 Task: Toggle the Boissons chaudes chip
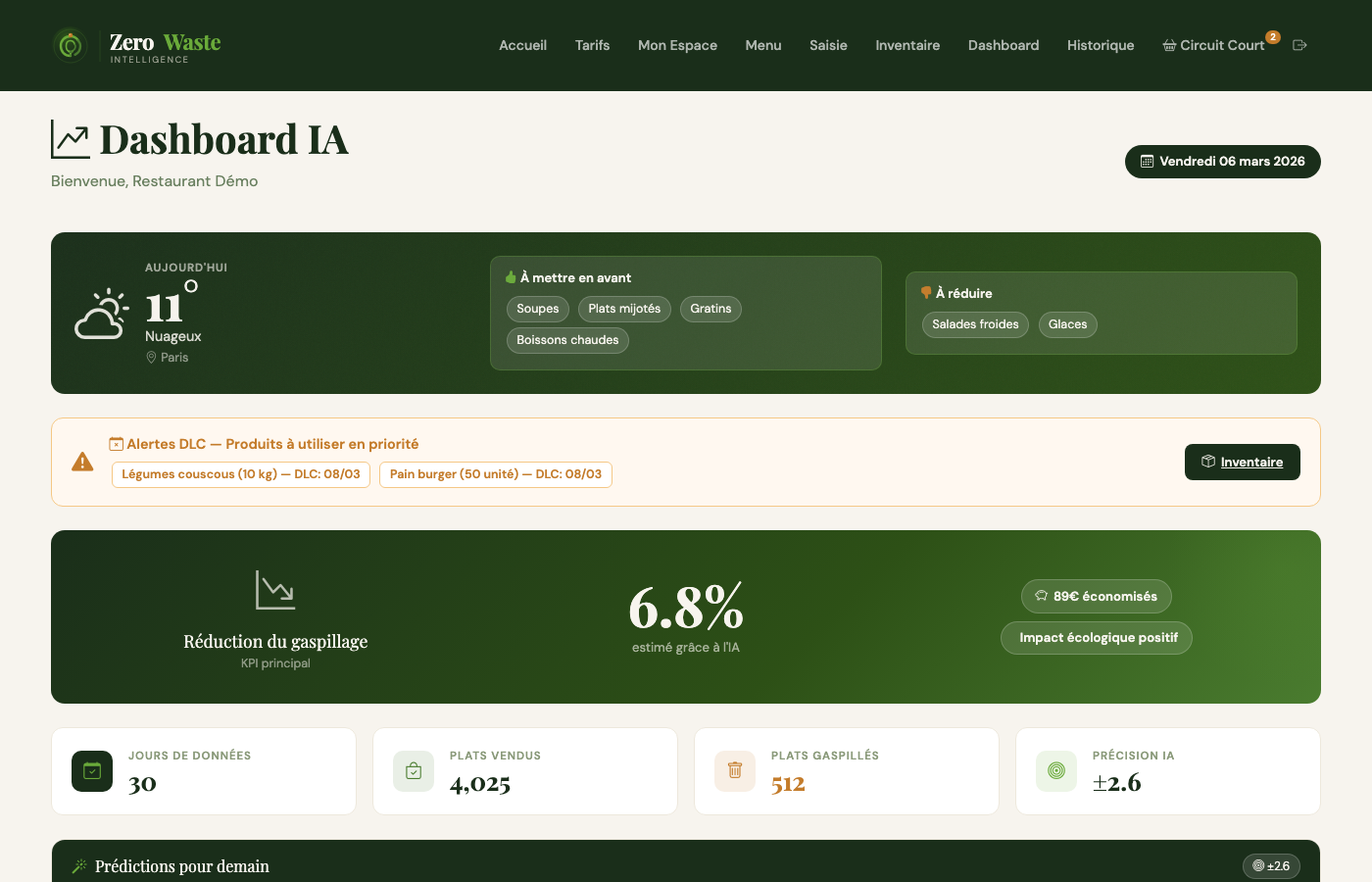click(567, 340)
